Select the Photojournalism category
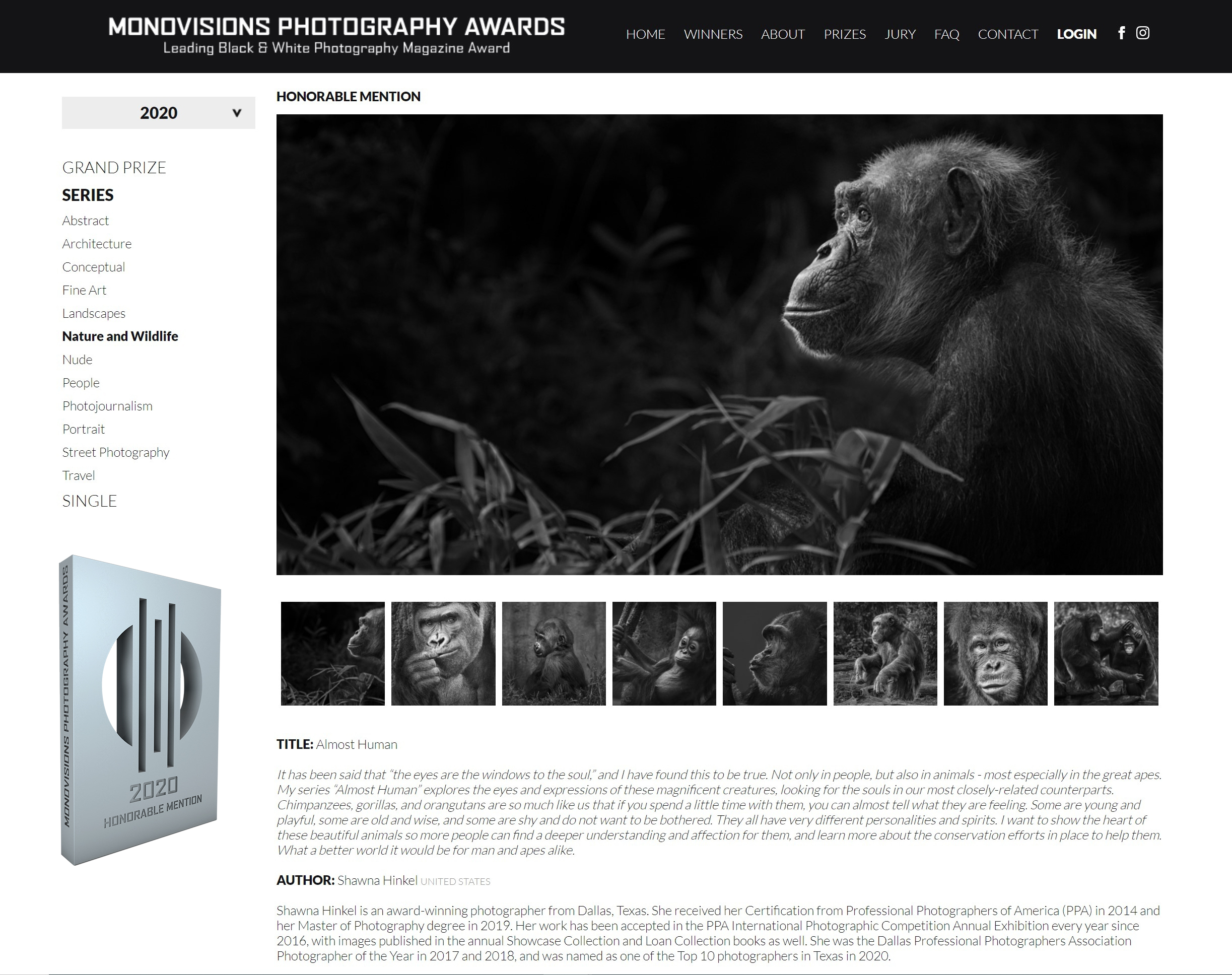The image size is (1232, 975). point(107,406)
